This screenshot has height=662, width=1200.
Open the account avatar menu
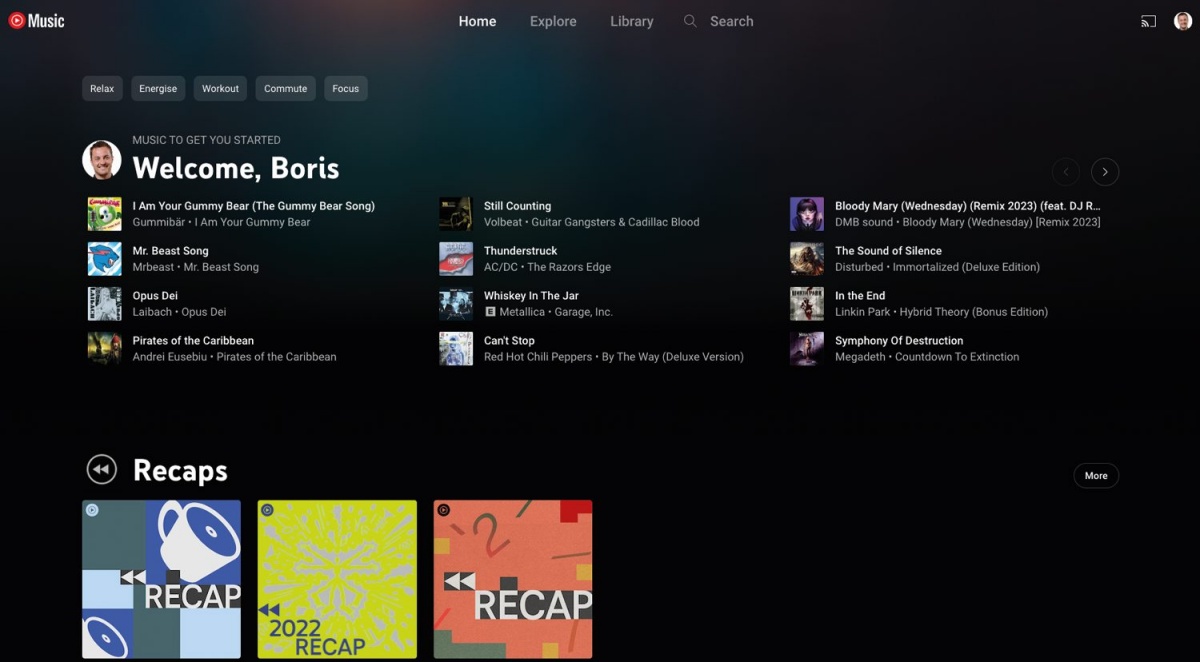tap(1183, 21)
